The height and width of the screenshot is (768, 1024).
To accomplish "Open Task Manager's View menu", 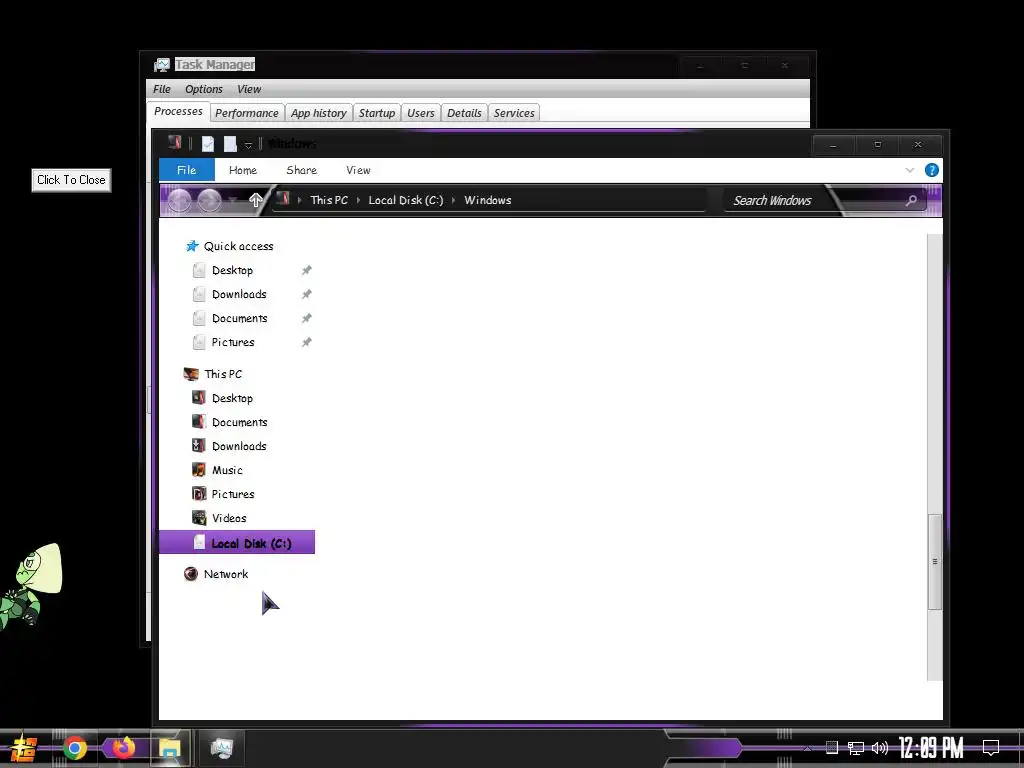I will 249,89.
